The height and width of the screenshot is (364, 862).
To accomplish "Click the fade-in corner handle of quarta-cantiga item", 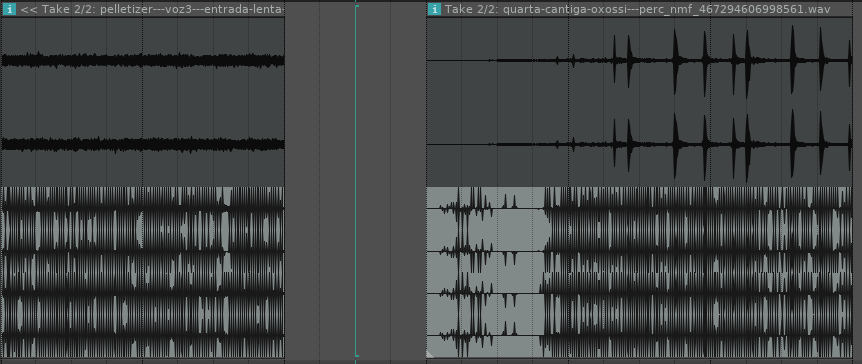I will tap(430, 354).
